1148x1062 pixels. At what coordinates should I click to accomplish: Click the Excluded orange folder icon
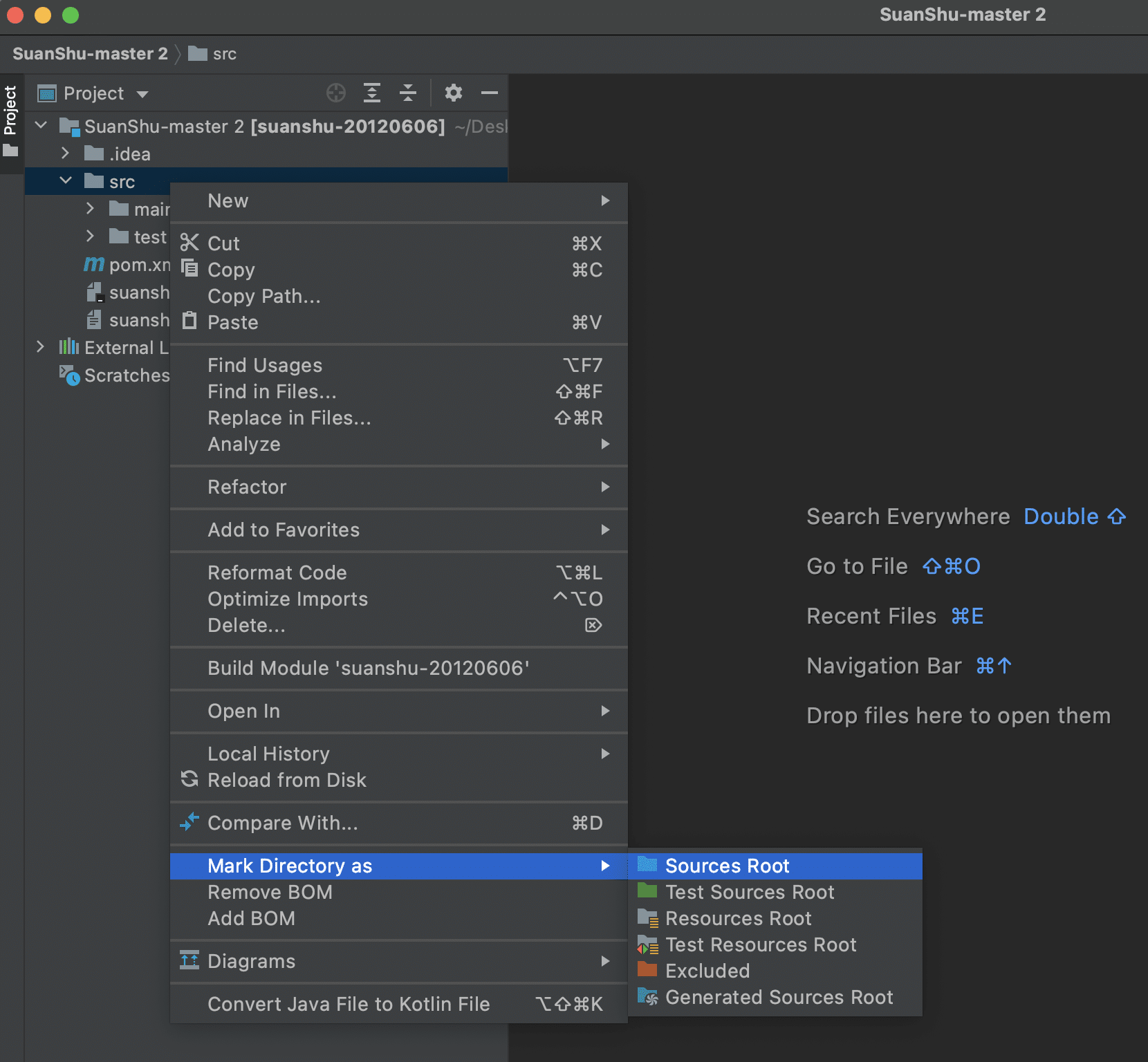647,969
